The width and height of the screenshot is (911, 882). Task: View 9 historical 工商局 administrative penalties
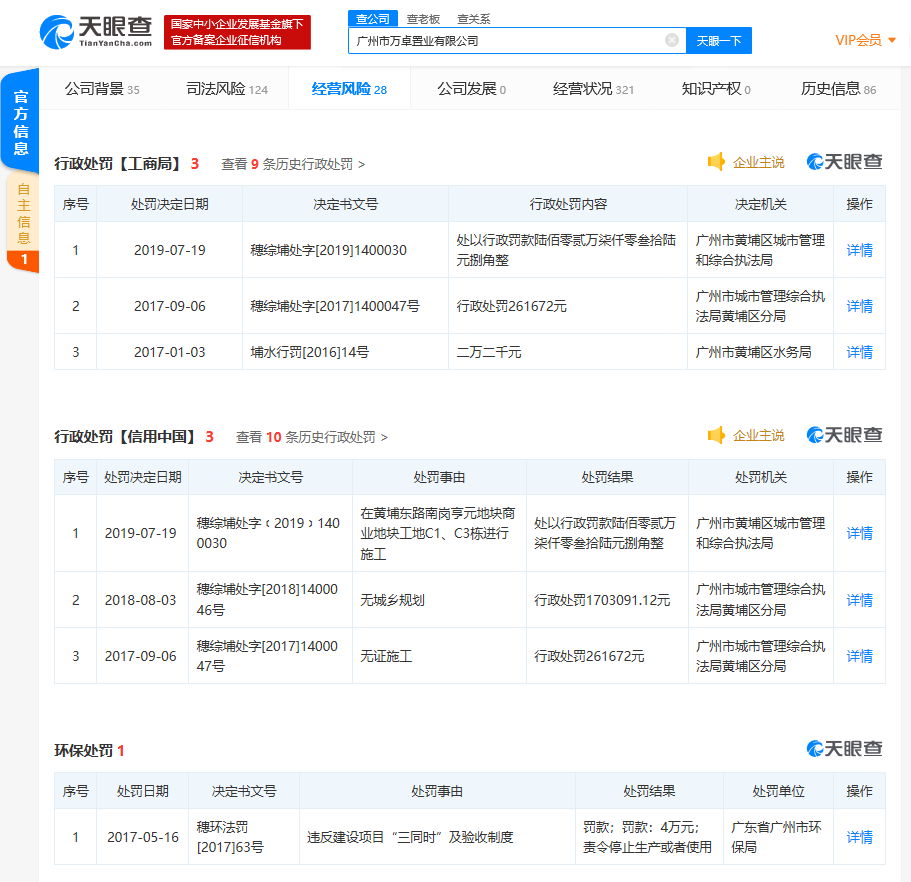coord(293,164)
